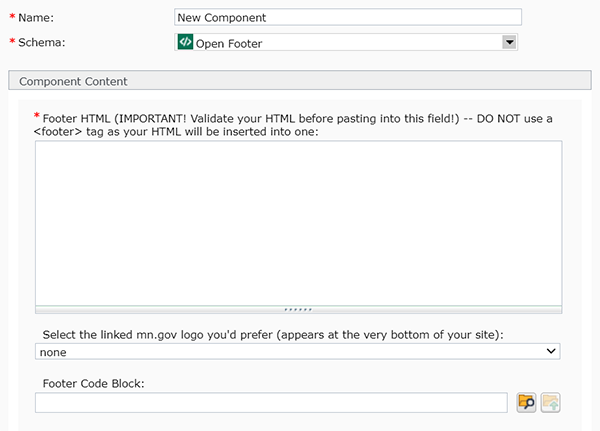Focus the Footer Code Block text input
The width and height of the screenshot is (600, 431).
coord(271,402)
